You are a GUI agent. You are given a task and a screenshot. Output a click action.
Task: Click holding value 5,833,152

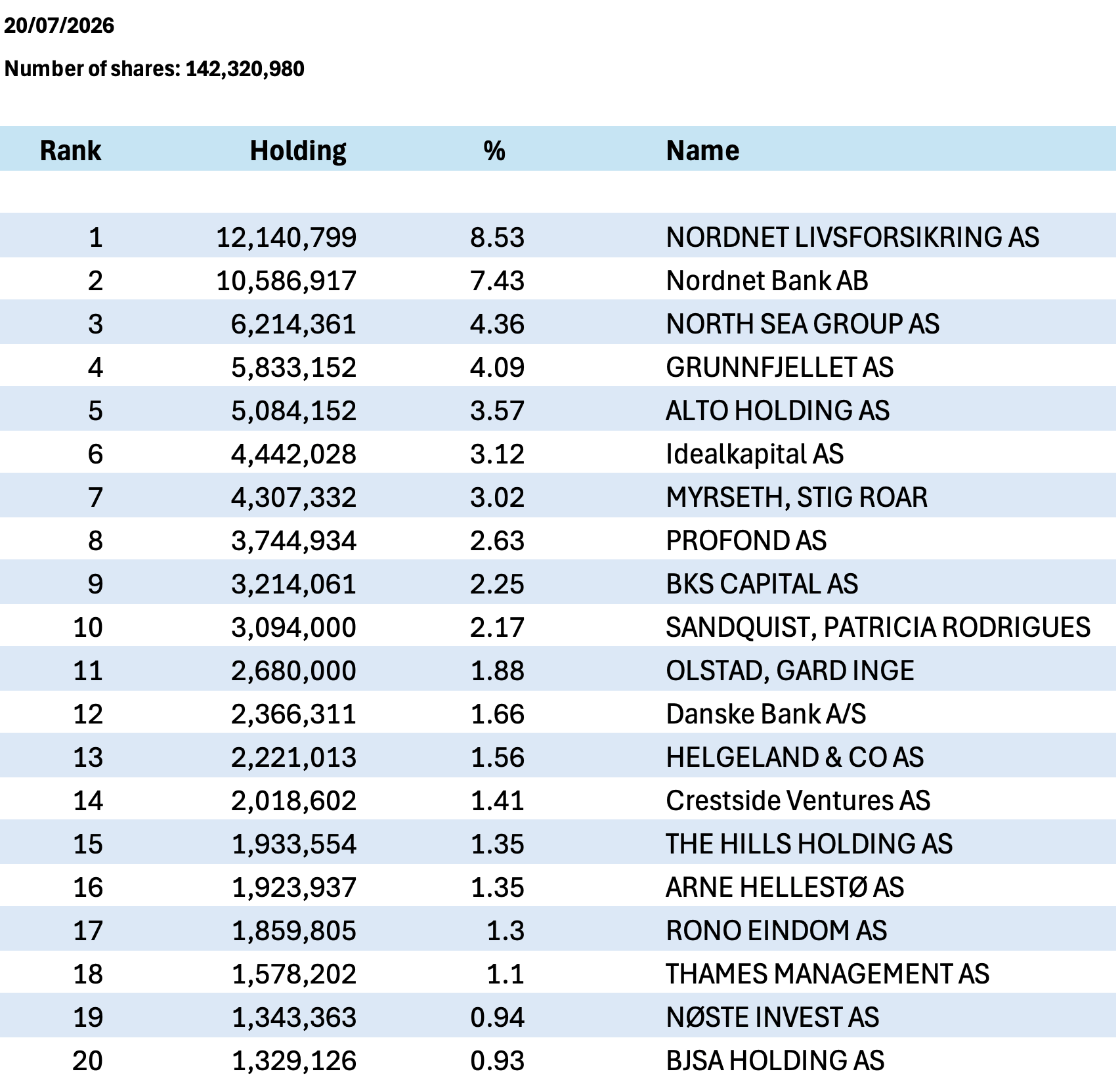[293, 367]
